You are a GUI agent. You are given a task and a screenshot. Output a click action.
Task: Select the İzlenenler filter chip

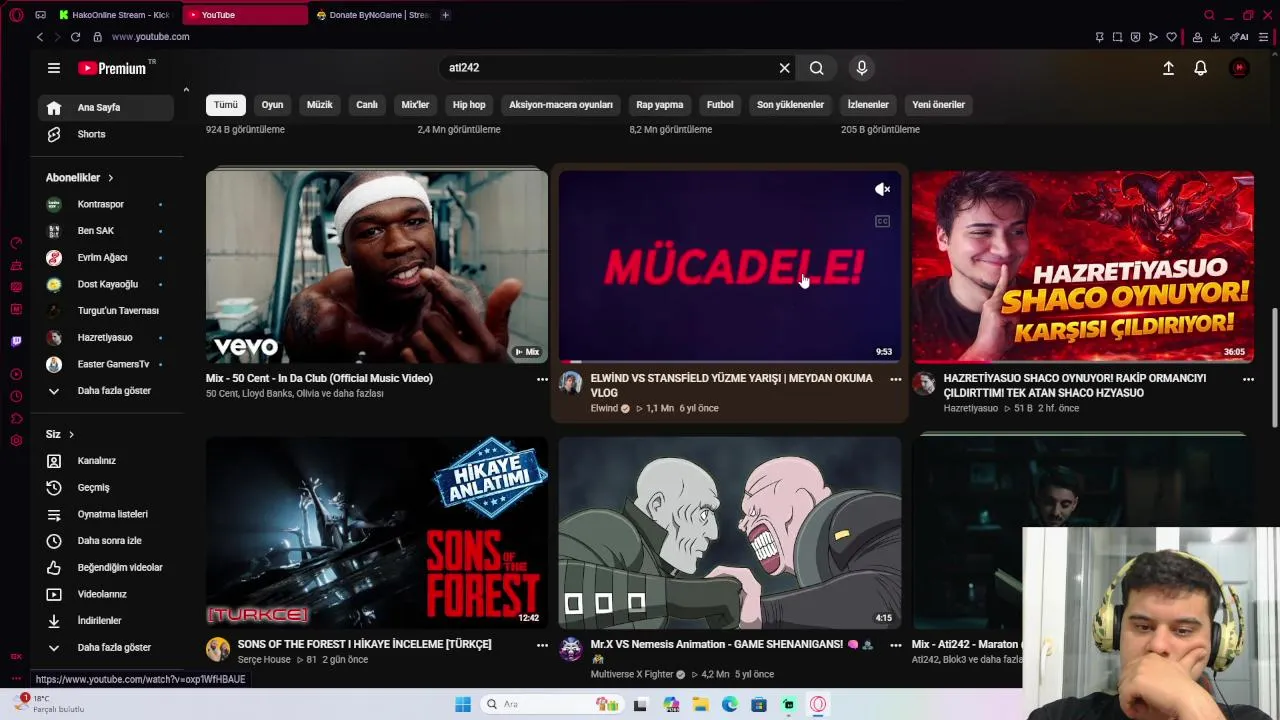pyautogui.click(x=868, y=104)
